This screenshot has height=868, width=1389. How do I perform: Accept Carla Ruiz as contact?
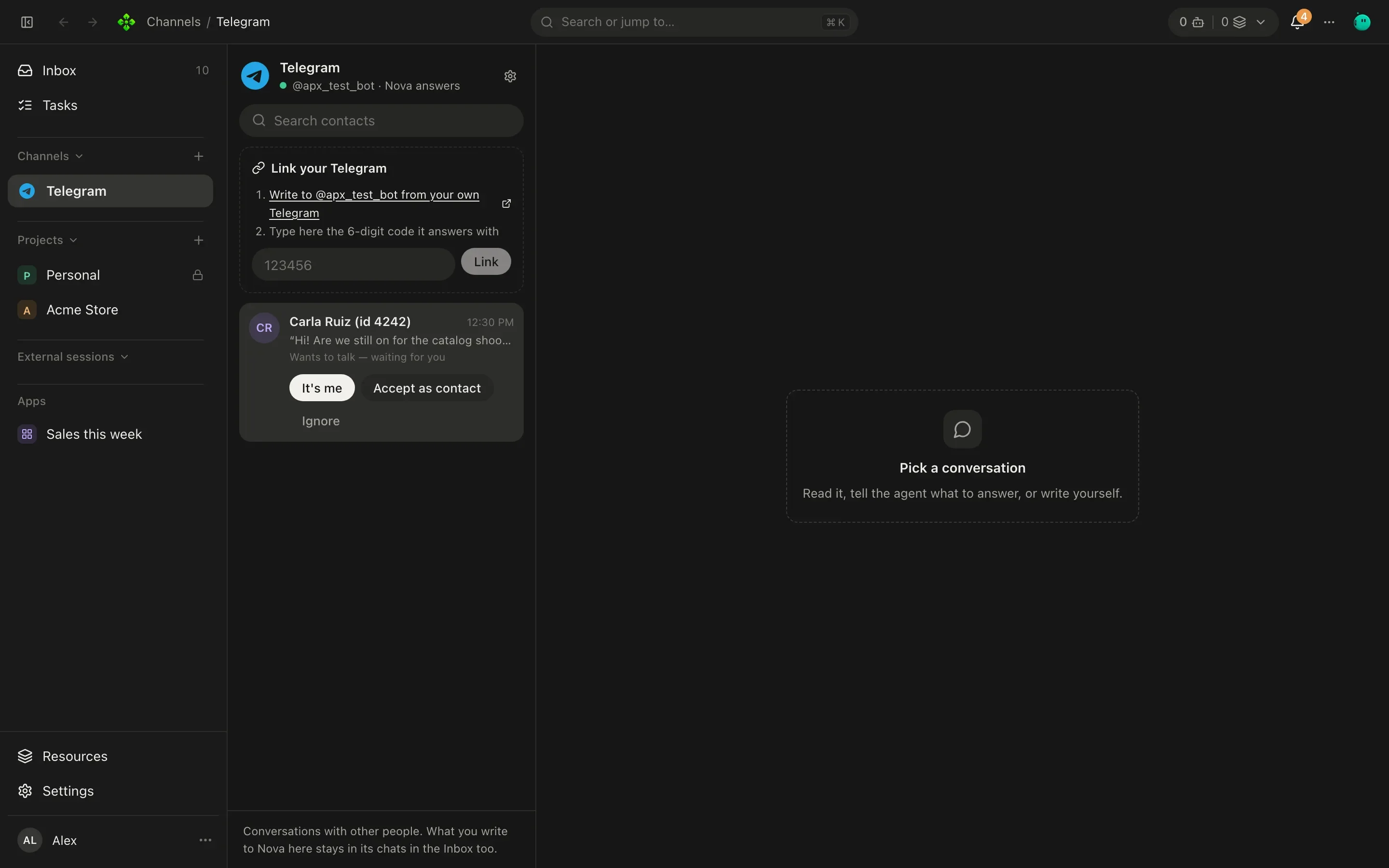pyautogui.click(x=426, y=388)
